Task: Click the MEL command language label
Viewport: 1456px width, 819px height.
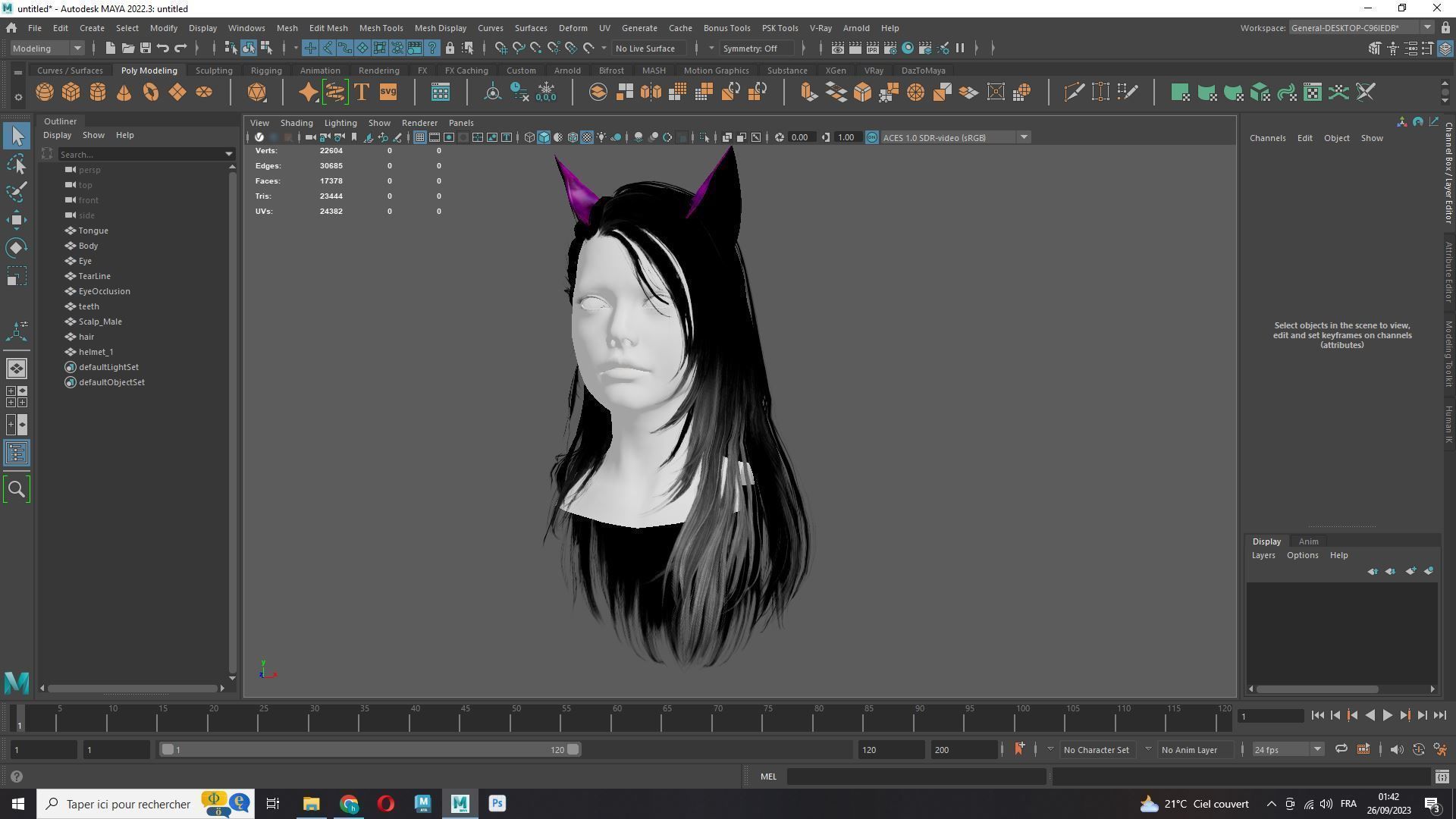Action: point(768,777)
